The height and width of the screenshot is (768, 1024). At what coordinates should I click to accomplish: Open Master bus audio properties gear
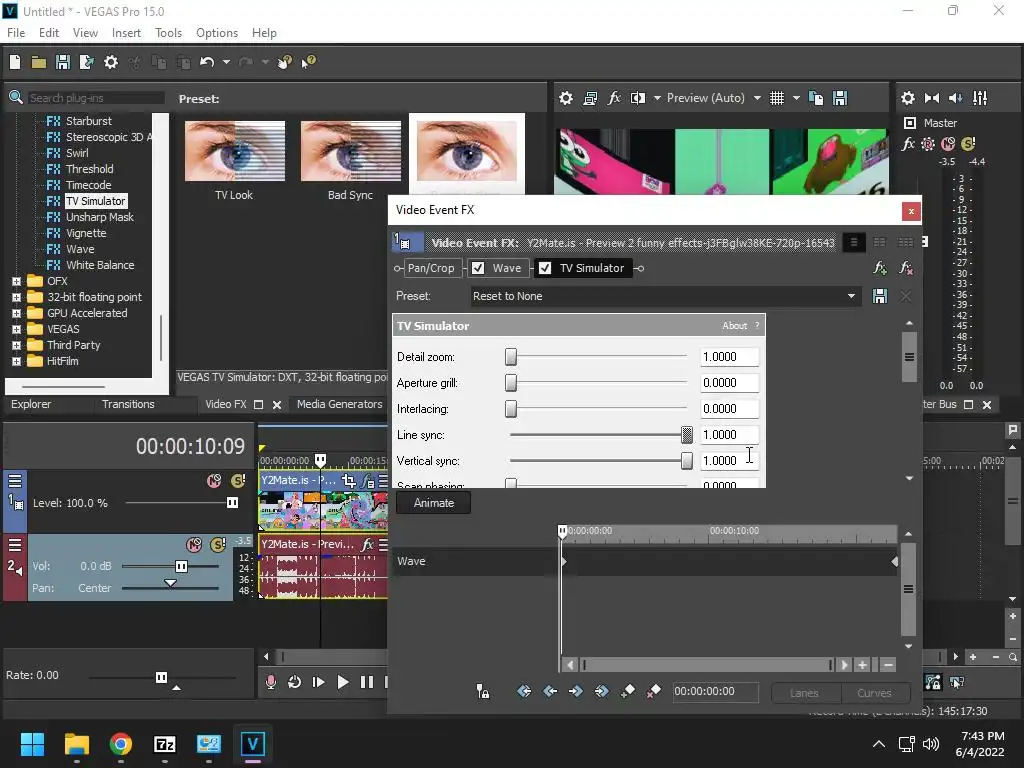coord(908,98)
